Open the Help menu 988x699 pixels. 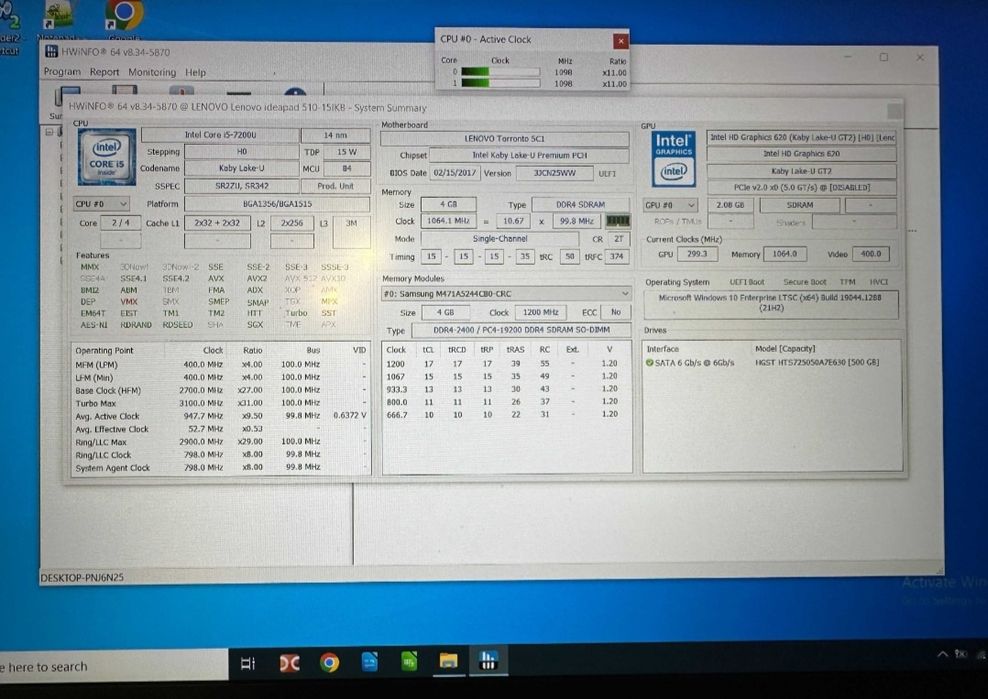(195, 72)
